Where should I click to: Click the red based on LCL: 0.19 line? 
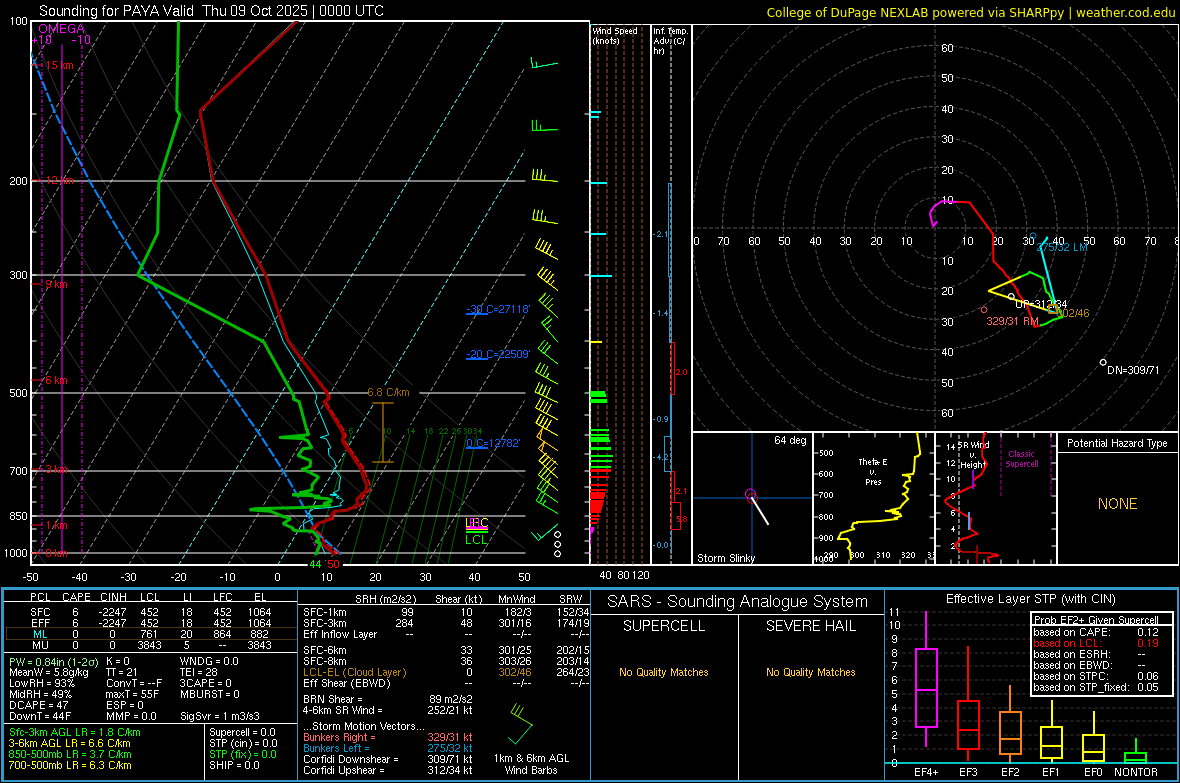[x=1096, y=643]
